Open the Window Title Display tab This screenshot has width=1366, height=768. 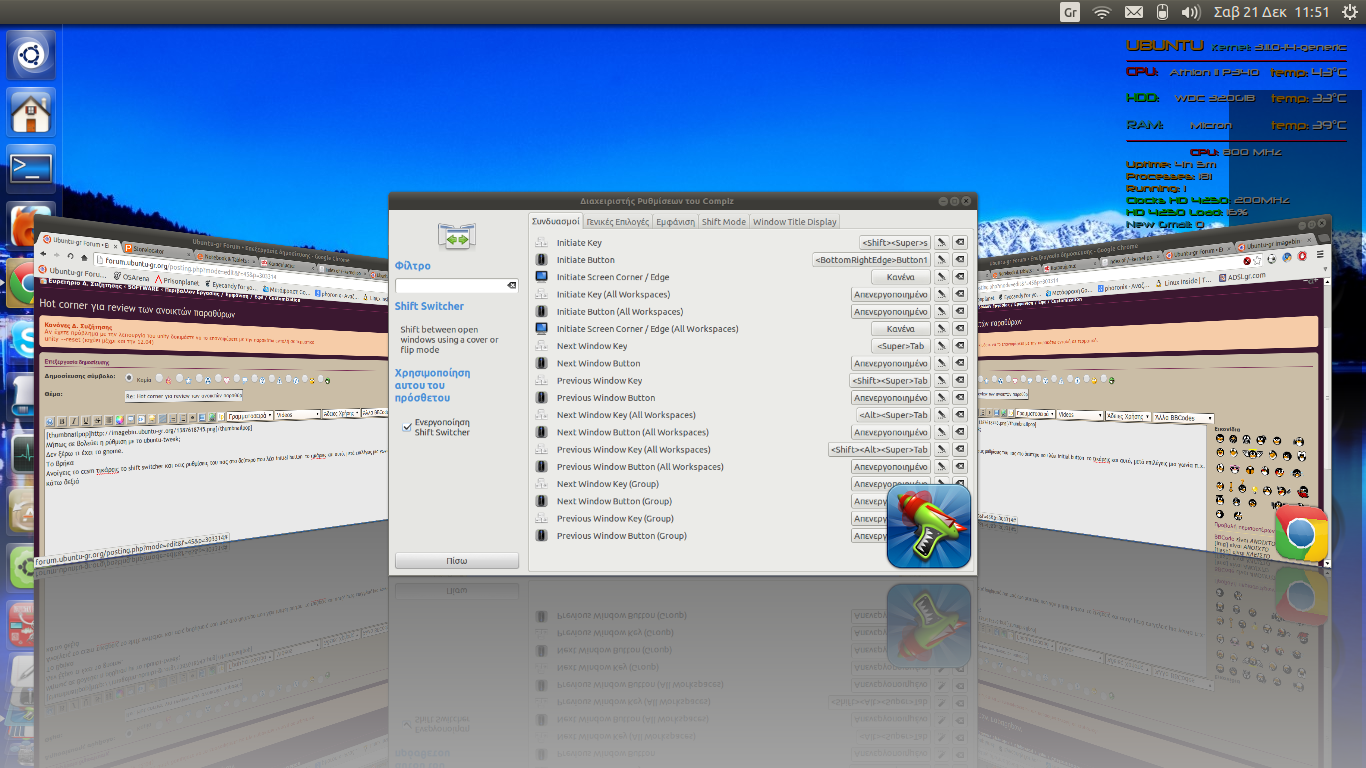click(794, 222)
